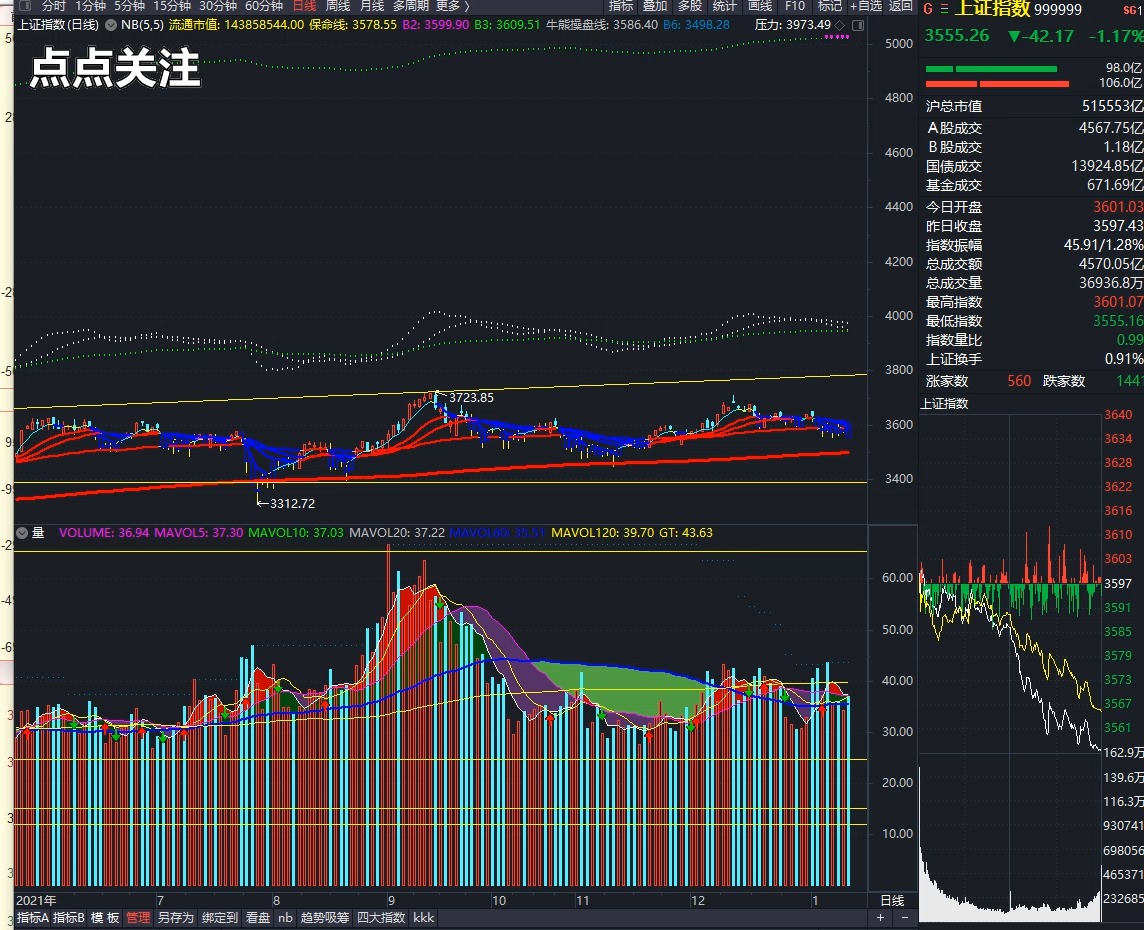Switch chart period to 周线
Screen dimensions: 1144x930
[x=337, y=6]
